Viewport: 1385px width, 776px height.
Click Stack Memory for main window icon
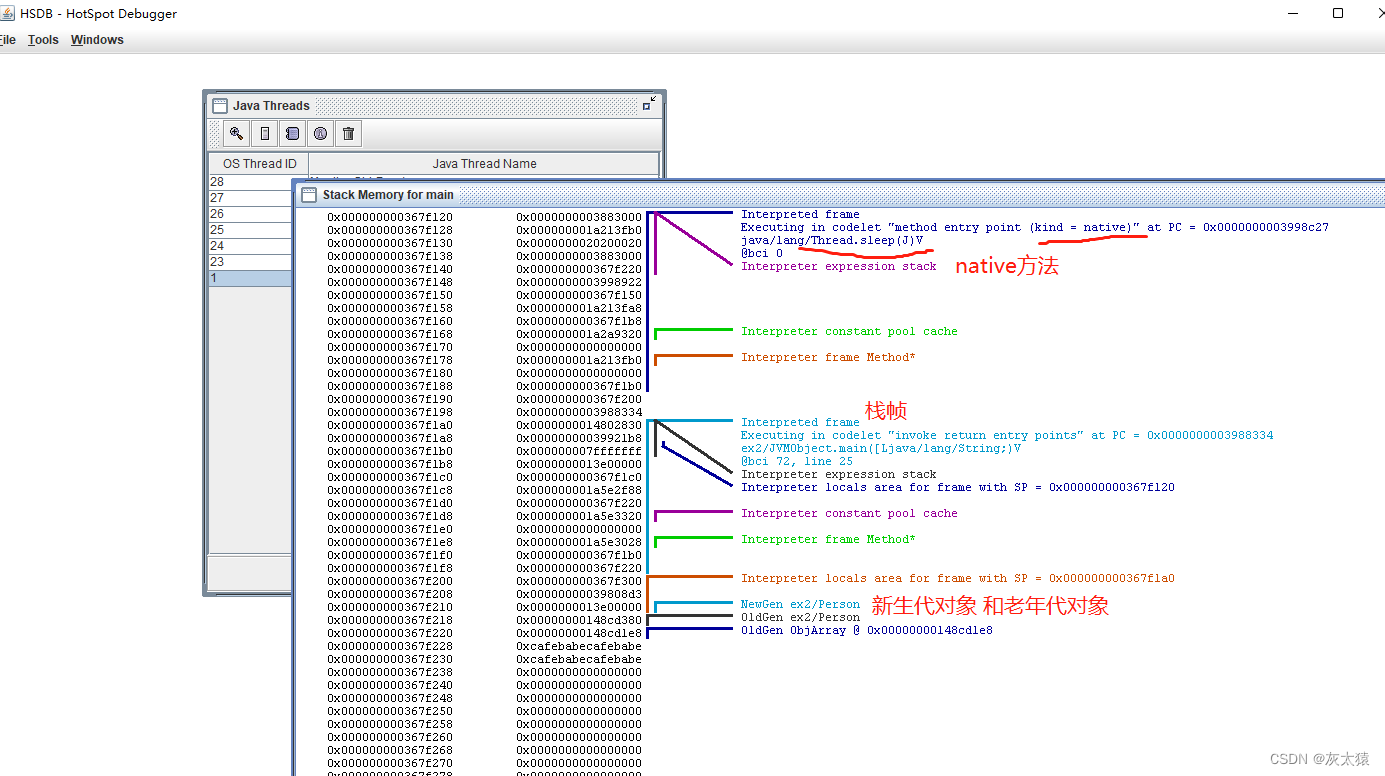point(309,194)
